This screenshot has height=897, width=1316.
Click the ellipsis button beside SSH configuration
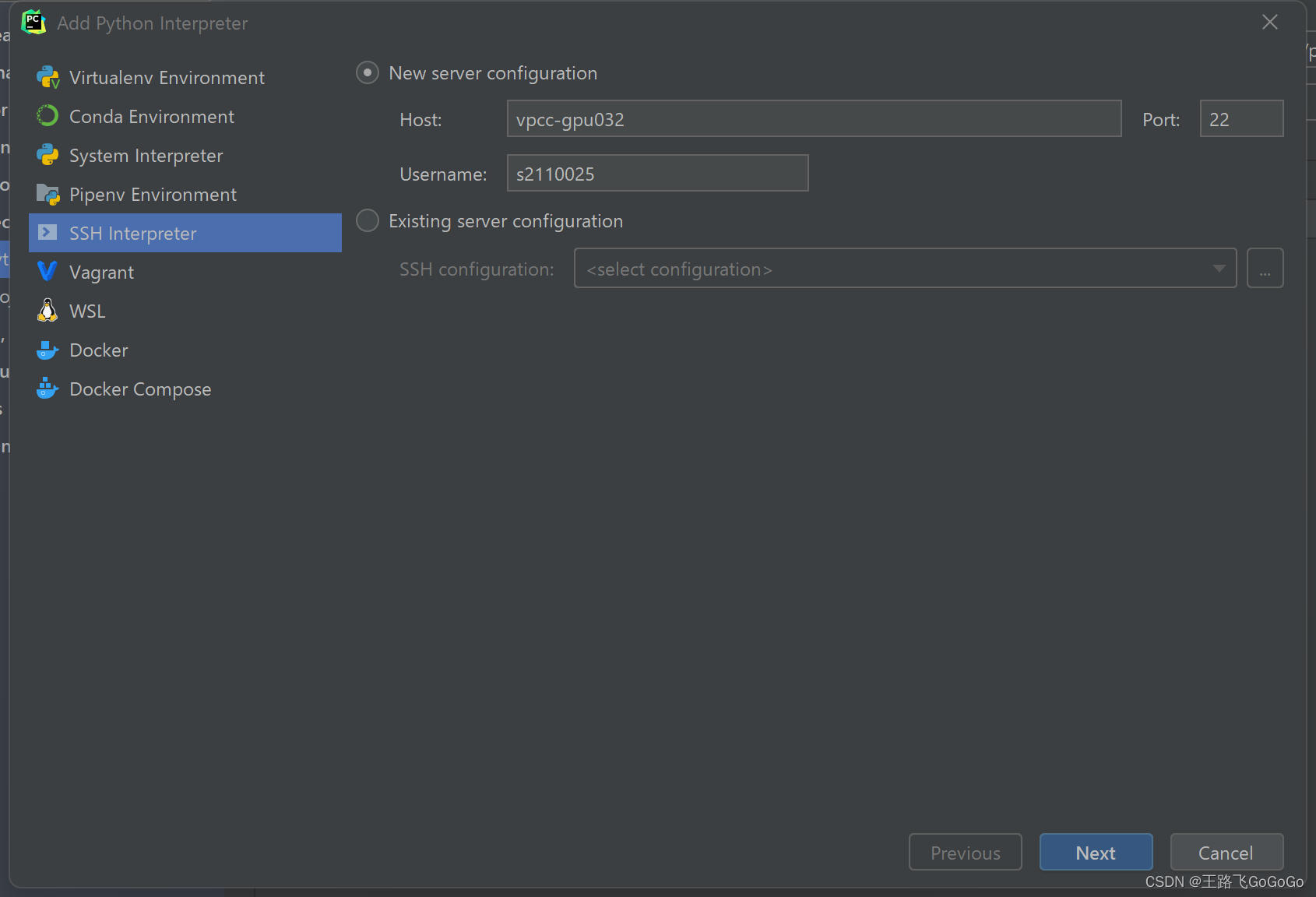coord(1265,268)
